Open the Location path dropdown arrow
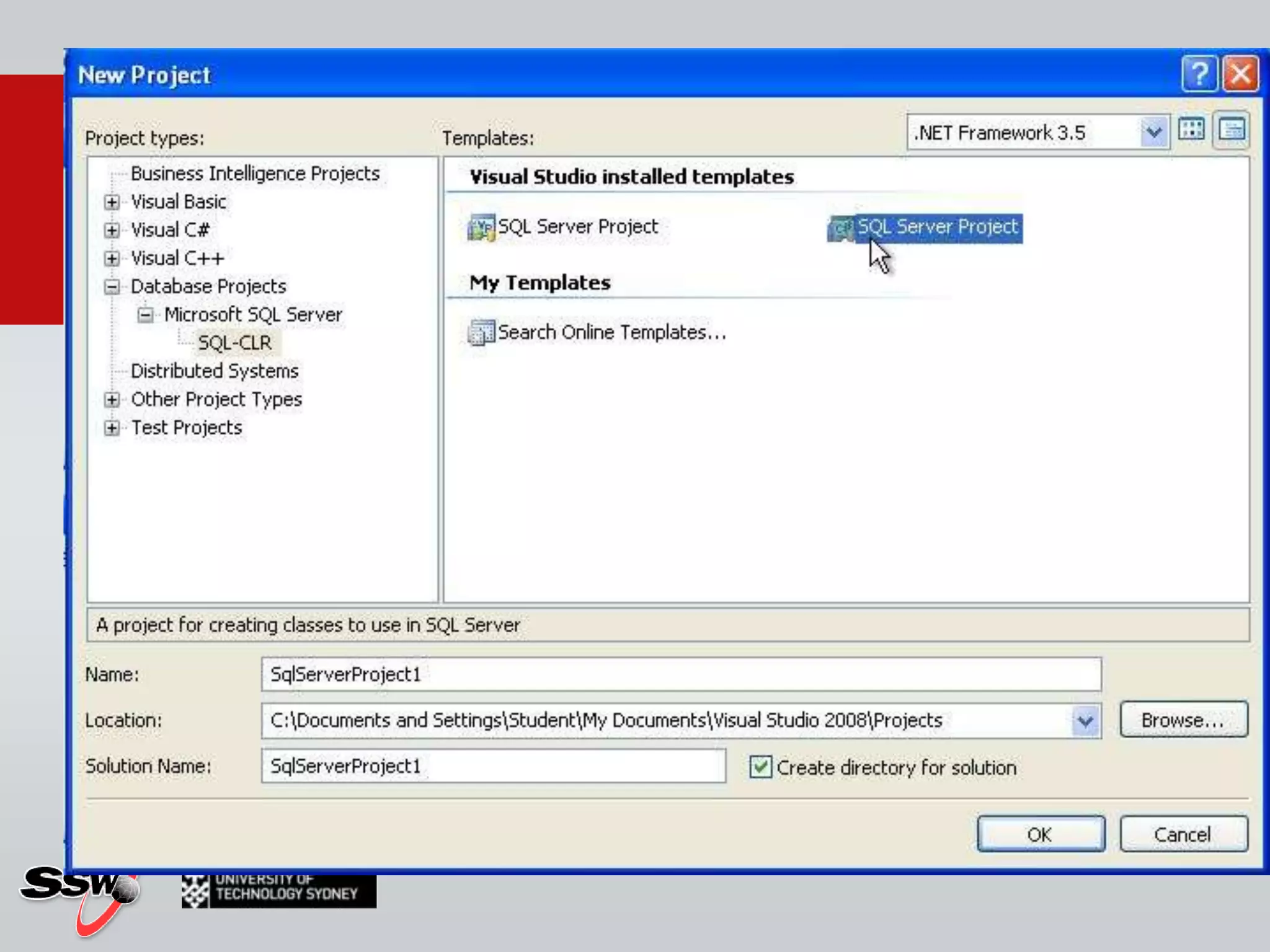1270x952 pixels. tap(1085, 721)
